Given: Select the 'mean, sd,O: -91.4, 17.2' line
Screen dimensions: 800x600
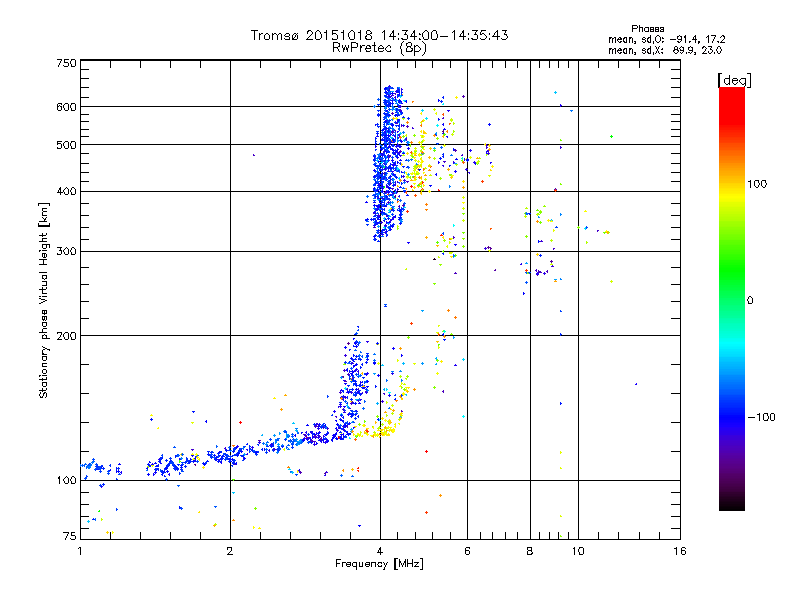Looking at the screenshot, I should click(666, 39).
